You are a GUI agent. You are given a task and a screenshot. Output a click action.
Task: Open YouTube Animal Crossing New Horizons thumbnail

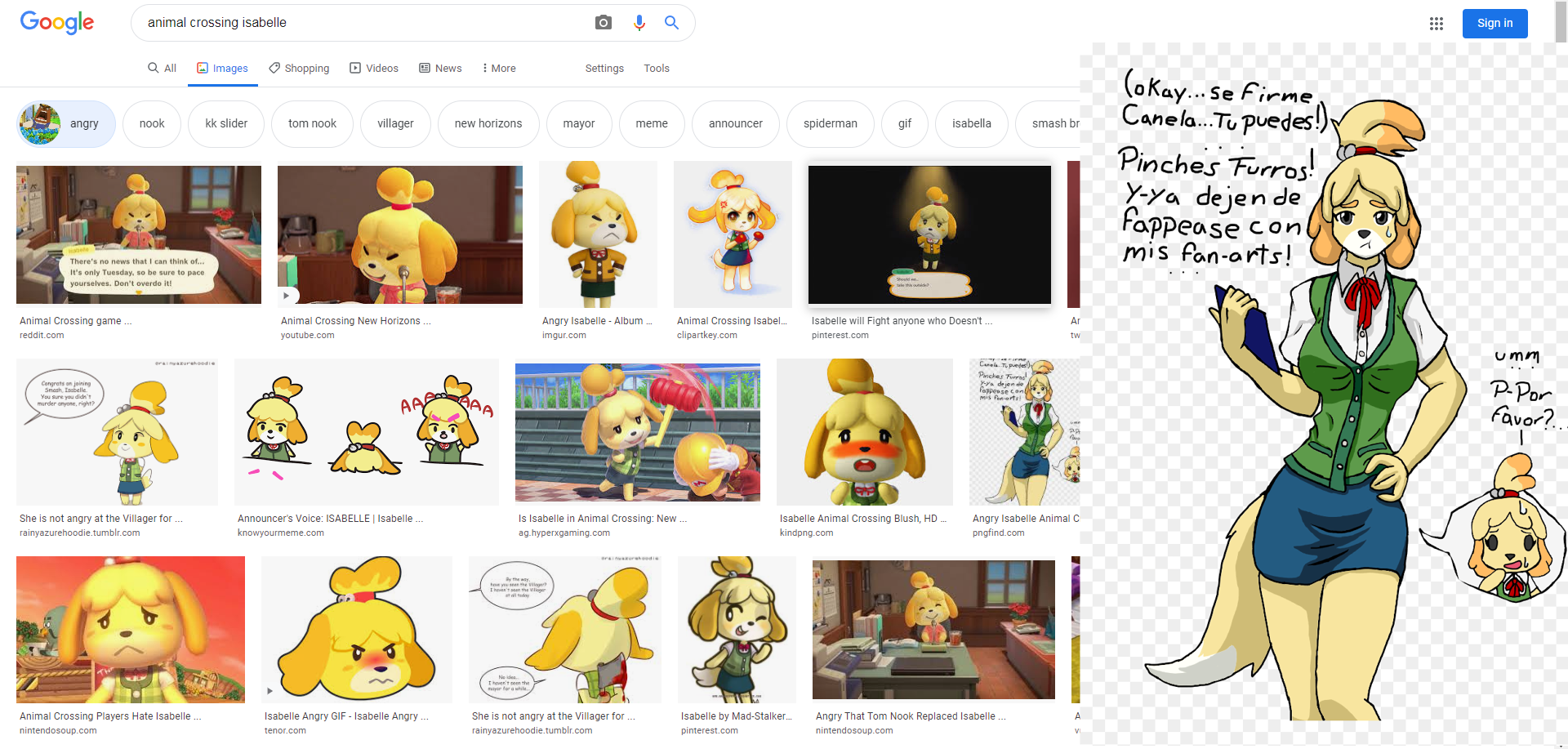[400, 234]
